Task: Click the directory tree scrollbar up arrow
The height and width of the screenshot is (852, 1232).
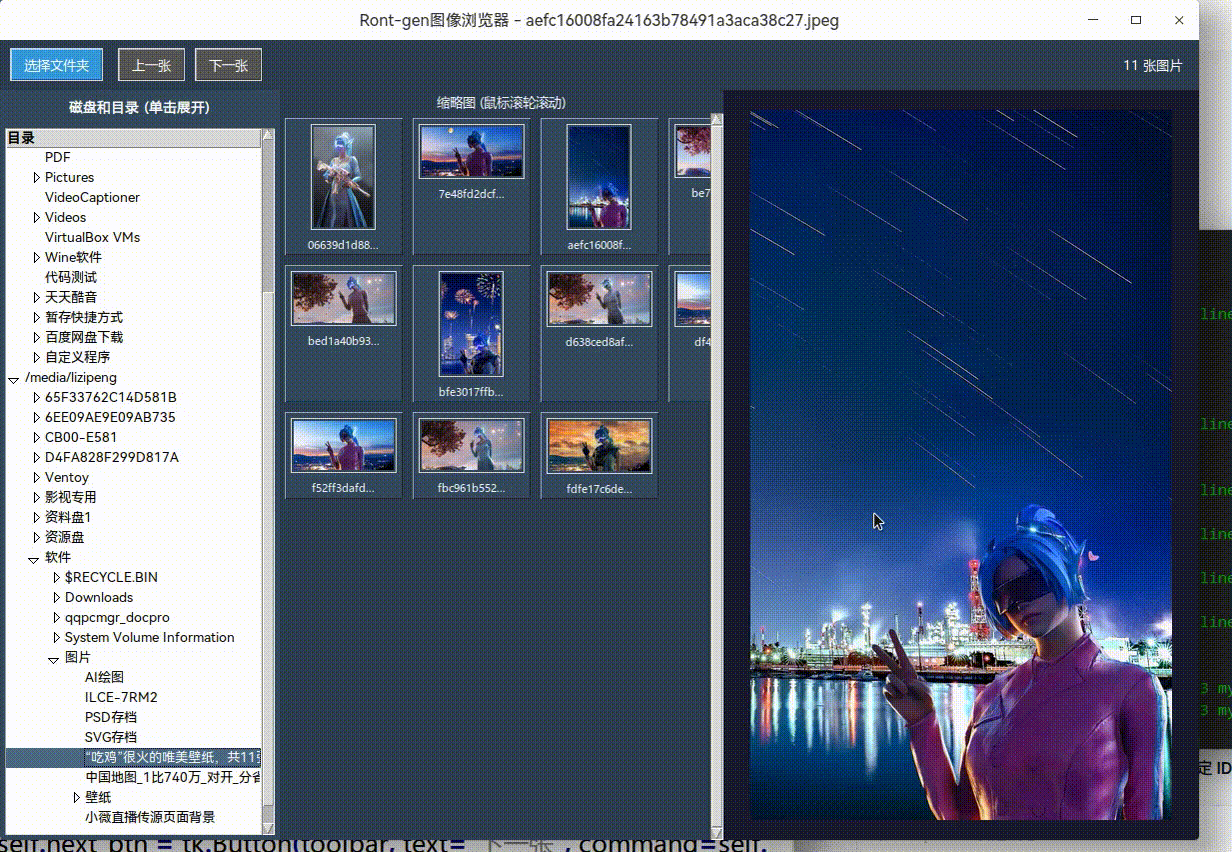Action: point(268,135)
